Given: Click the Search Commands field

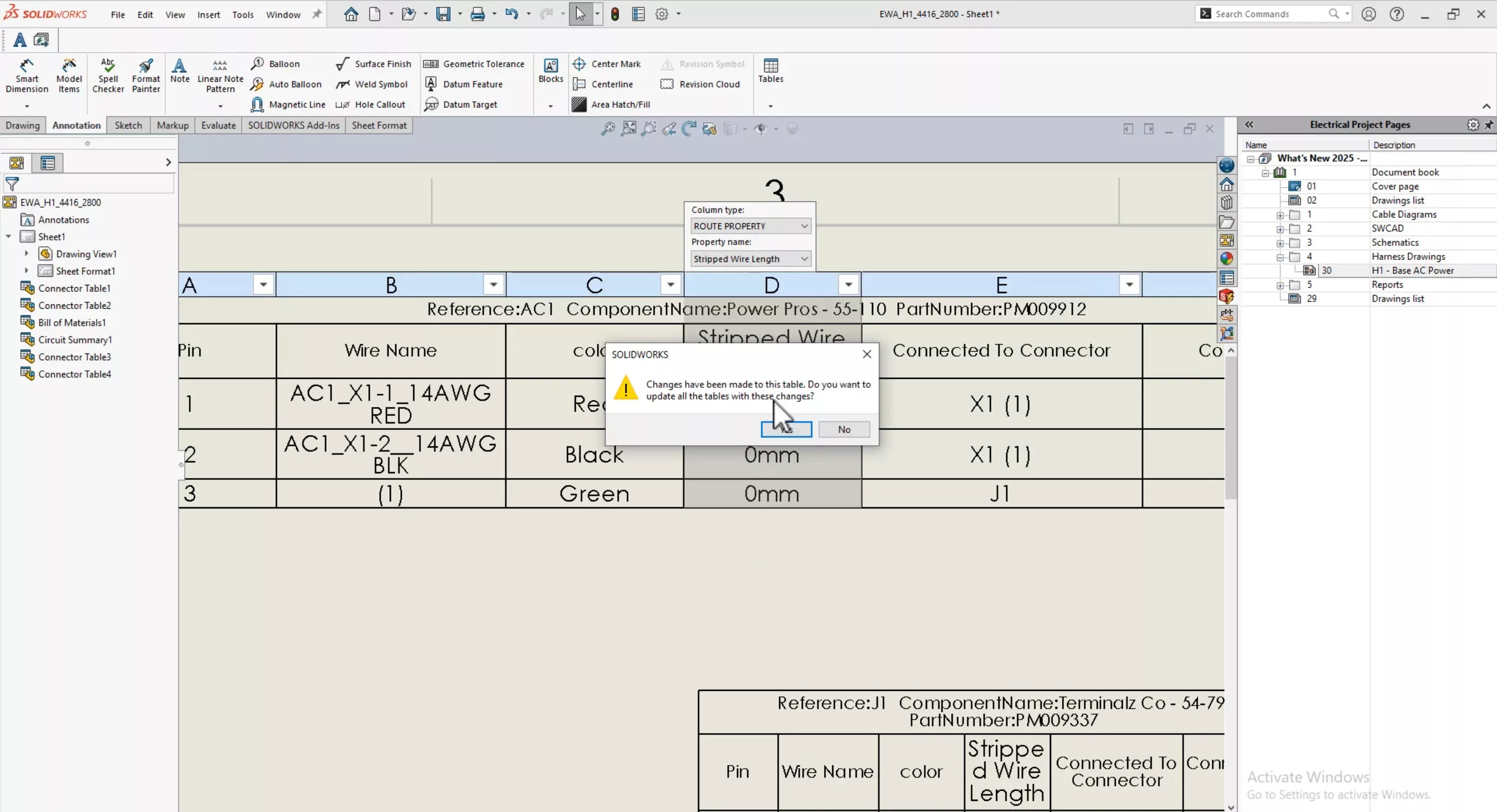Looking at the screenshot, I should click(1273, 14).
